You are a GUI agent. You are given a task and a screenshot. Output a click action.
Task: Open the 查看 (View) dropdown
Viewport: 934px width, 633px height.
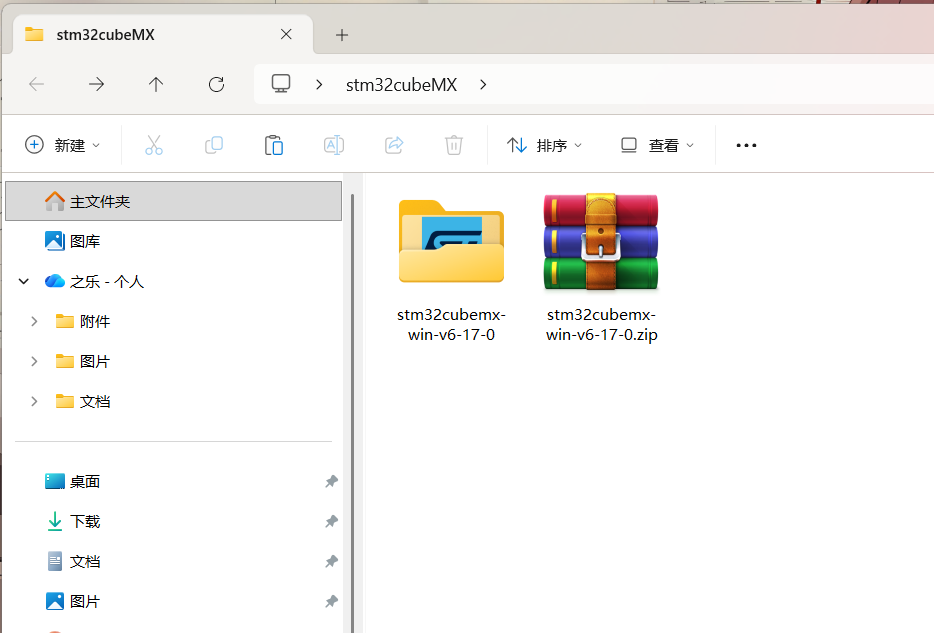click(658, 145)
